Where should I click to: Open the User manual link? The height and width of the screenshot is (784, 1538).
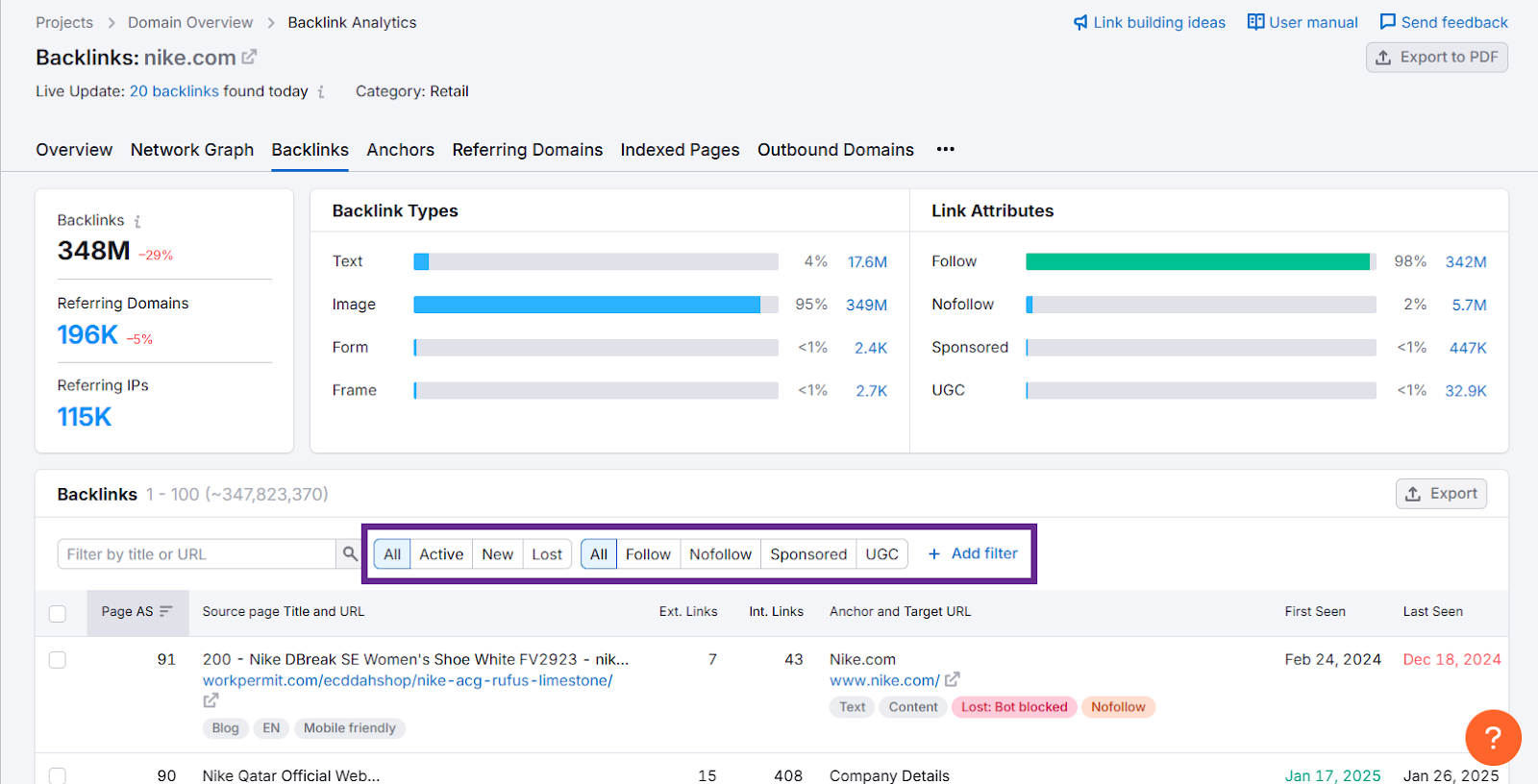(1302, 22)
